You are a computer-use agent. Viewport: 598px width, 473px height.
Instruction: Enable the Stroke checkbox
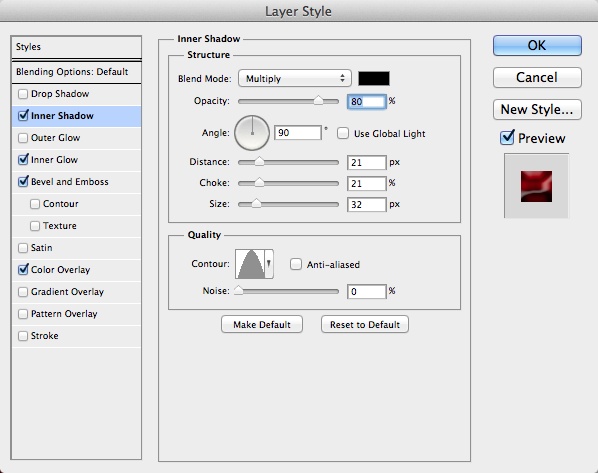tap(23, 336)
